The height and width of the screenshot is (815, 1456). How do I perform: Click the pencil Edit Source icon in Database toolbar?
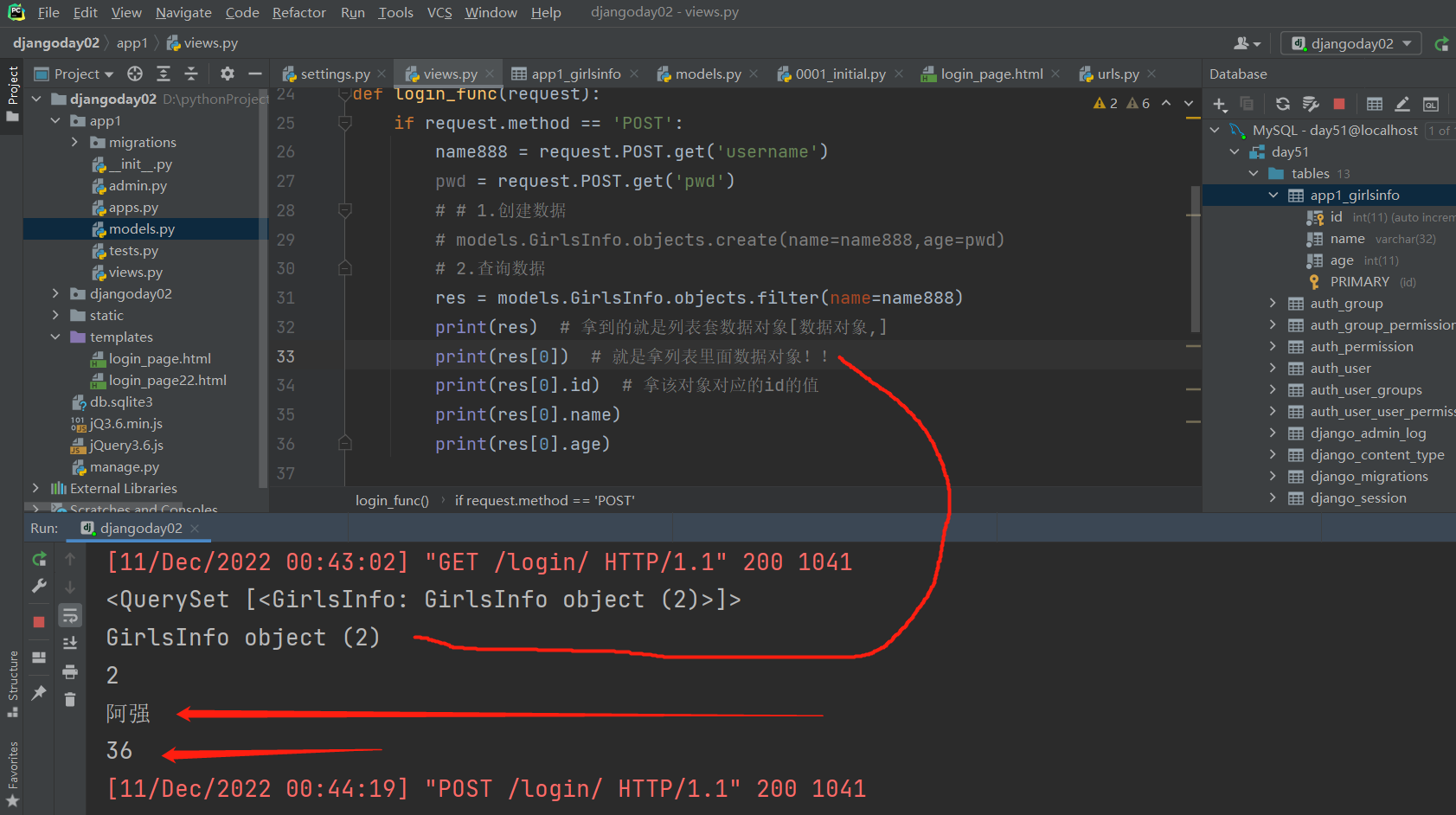(x=1402, y=105)
